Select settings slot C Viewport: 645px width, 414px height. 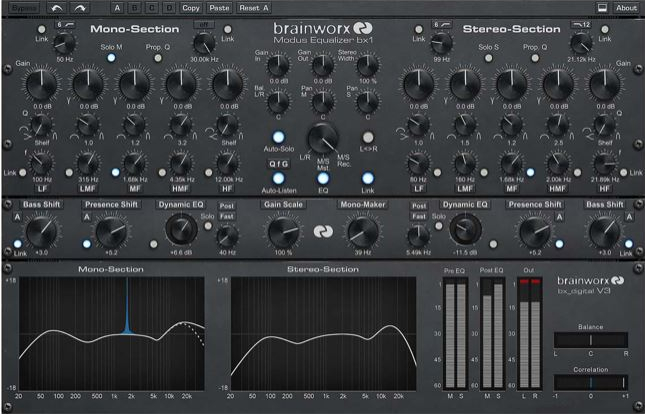click(x=152, y=8)
